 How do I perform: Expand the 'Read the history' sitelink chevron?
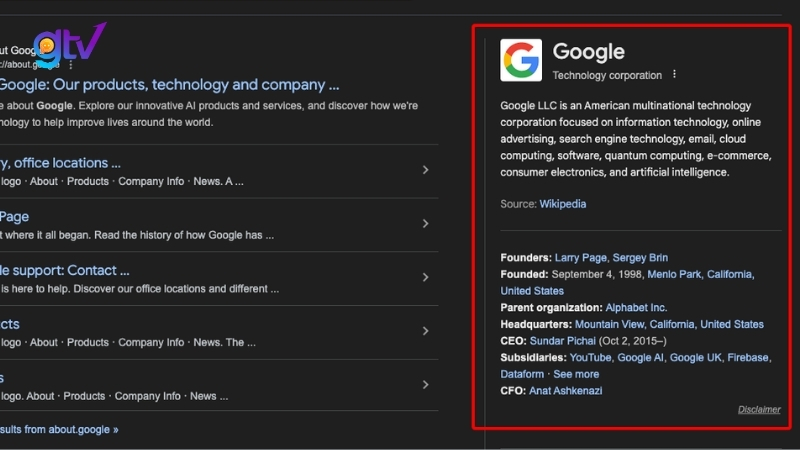click(426, 223)
